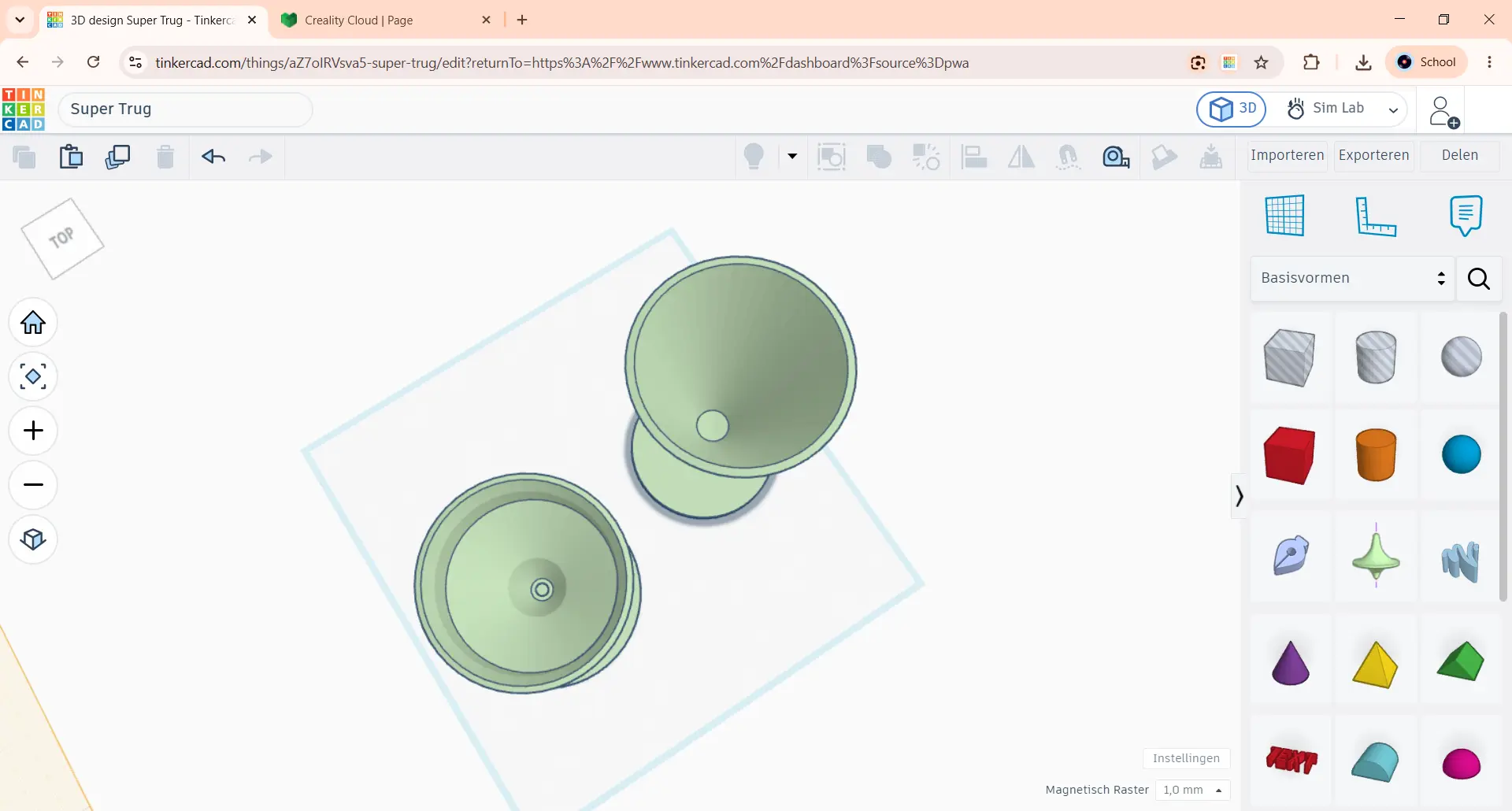Delete selection with the trash icon
Image resolution: width=1512 pixels, height=811 pixels.
[165, 157]
